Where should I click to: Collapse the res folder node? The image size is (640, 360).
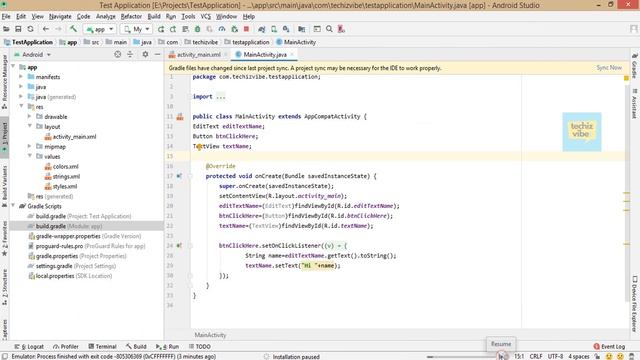[21, 107]
